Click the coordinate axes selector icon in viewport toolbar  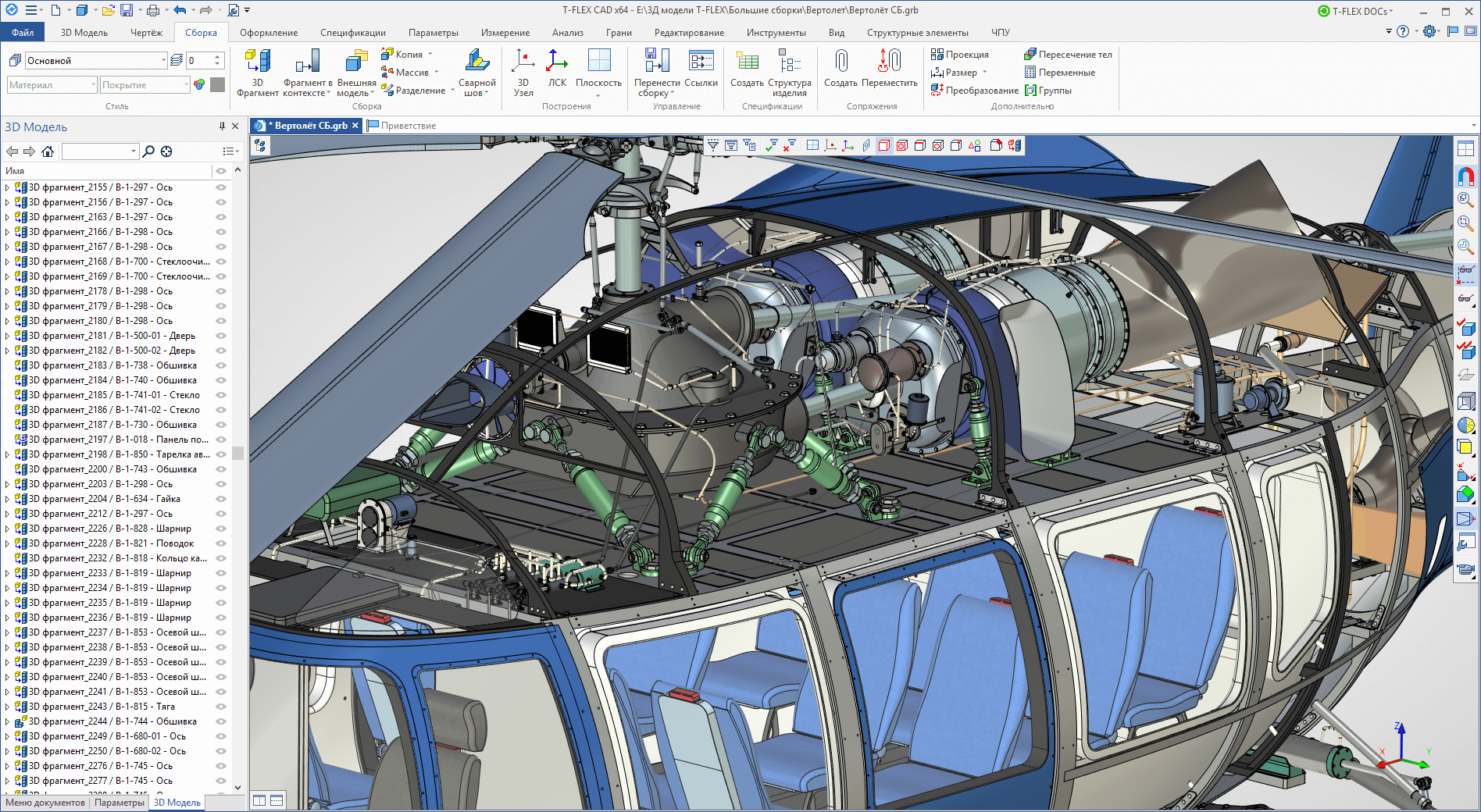[x=848, y=145]
